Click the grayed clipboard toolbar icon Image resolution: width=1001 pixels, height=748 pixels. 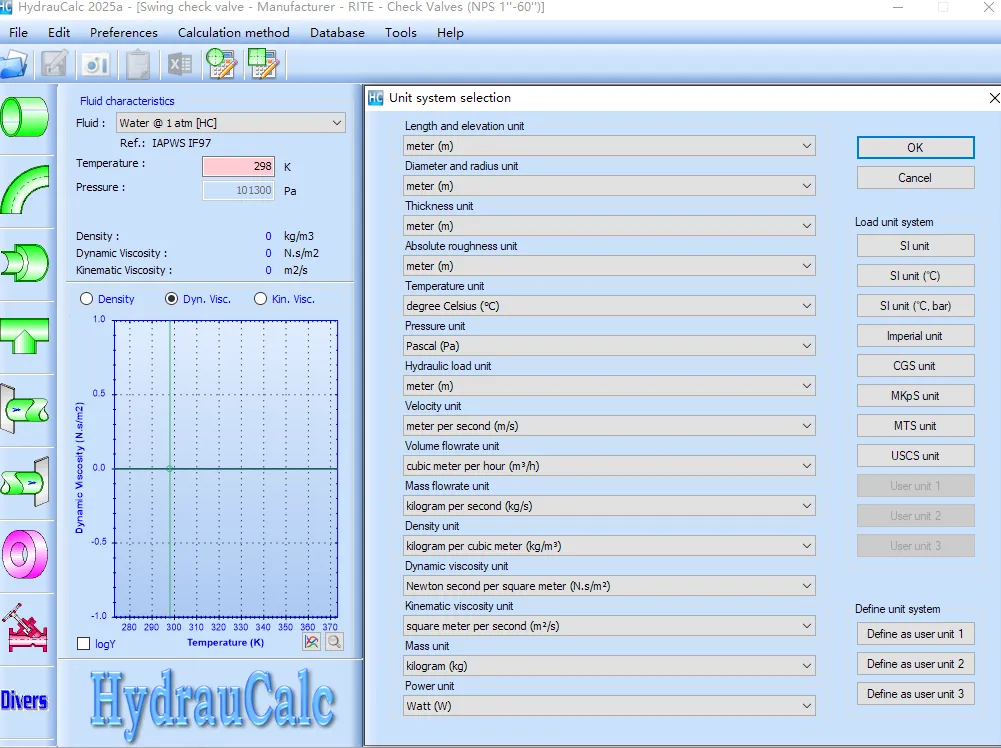click(x=138, y=64)
